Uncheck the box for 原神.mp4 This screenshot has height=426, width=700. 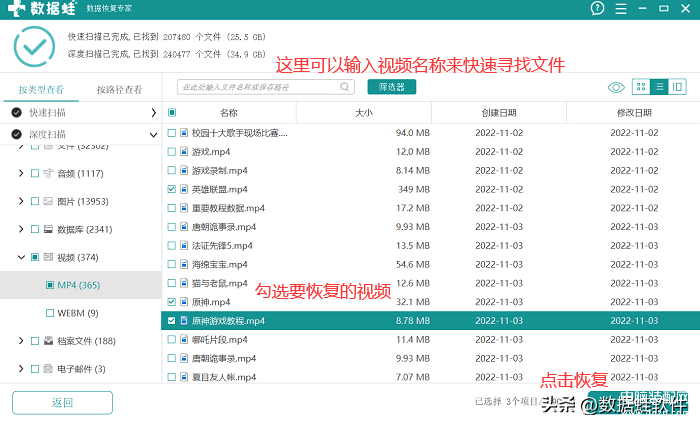tap(171, 302)
